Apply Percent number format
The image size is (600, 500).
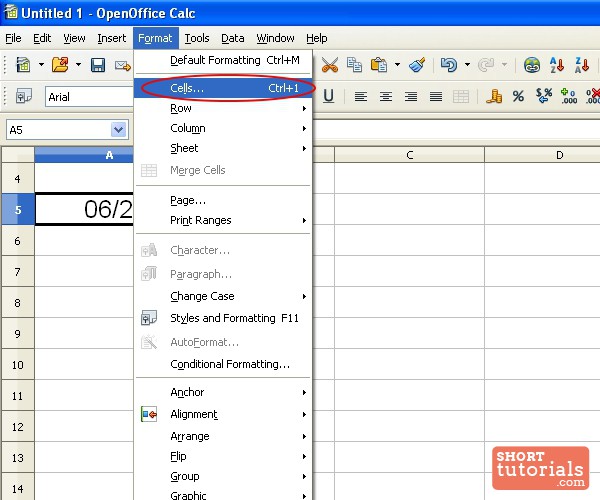coord(518,96)
